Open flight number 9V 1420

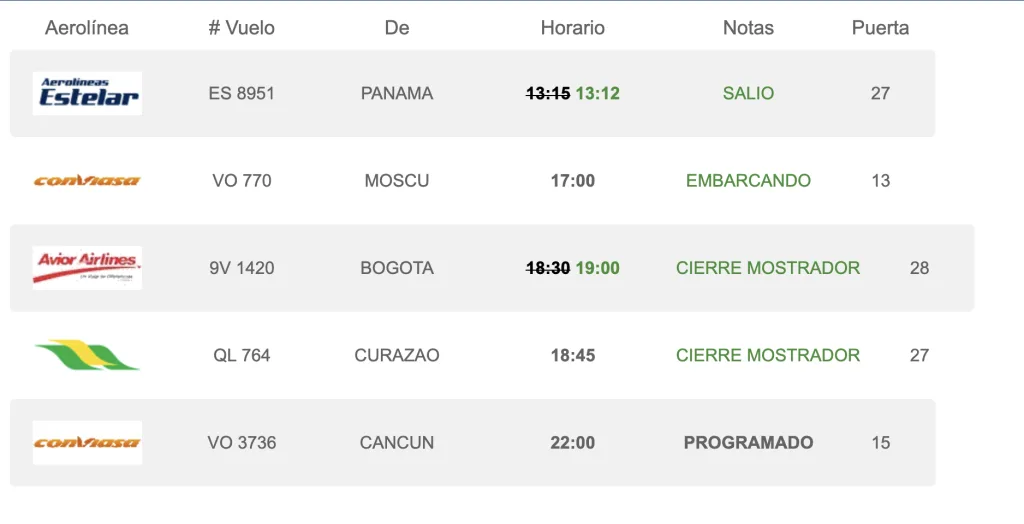[242, 268]
